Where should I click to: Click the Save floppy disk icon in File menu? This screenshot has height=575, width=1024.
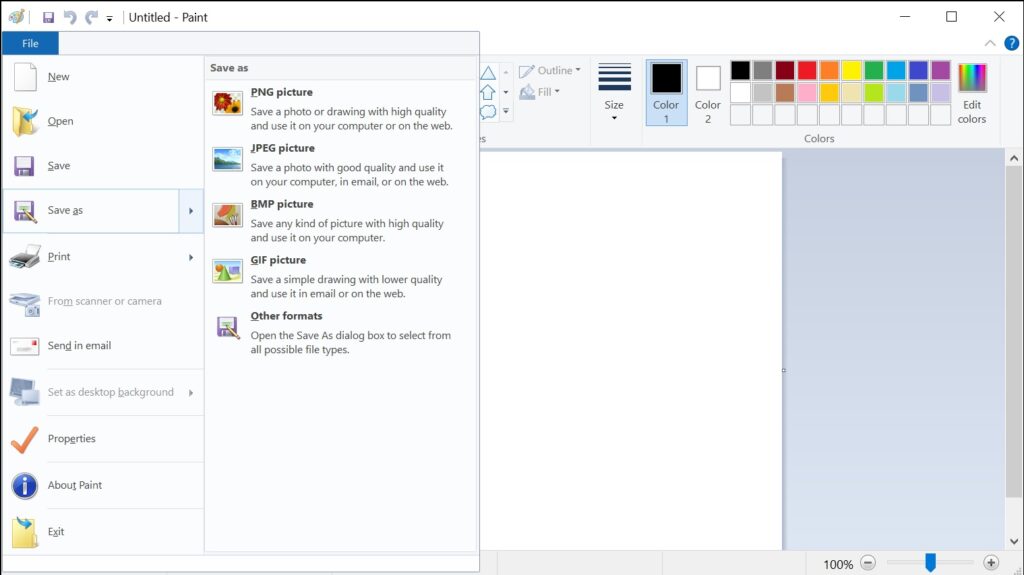tap(24, 166)
